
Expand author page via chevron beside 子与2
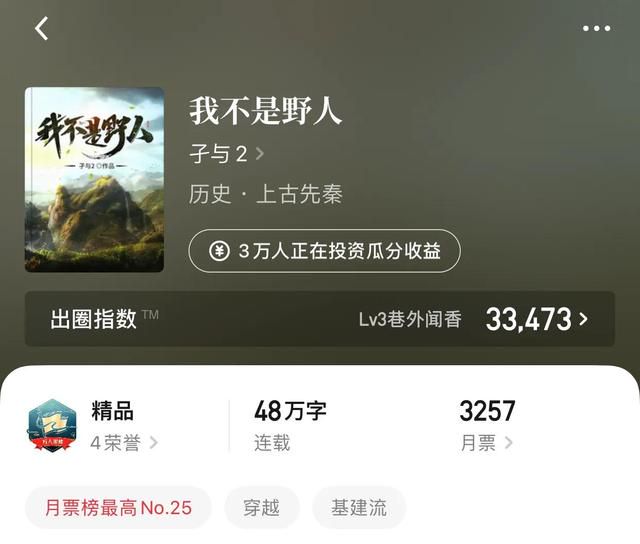(x=260, y=154)
